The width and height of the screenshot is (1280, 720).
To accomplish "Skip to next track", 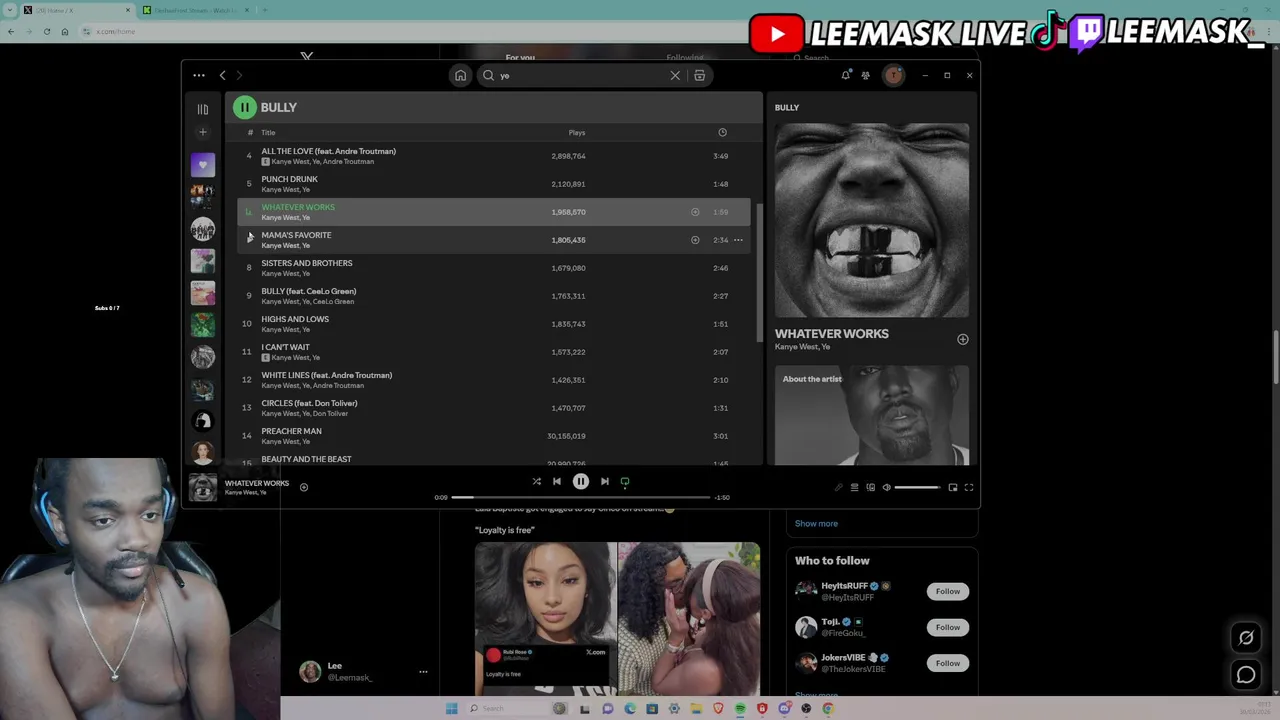I will tap(604, 481).
